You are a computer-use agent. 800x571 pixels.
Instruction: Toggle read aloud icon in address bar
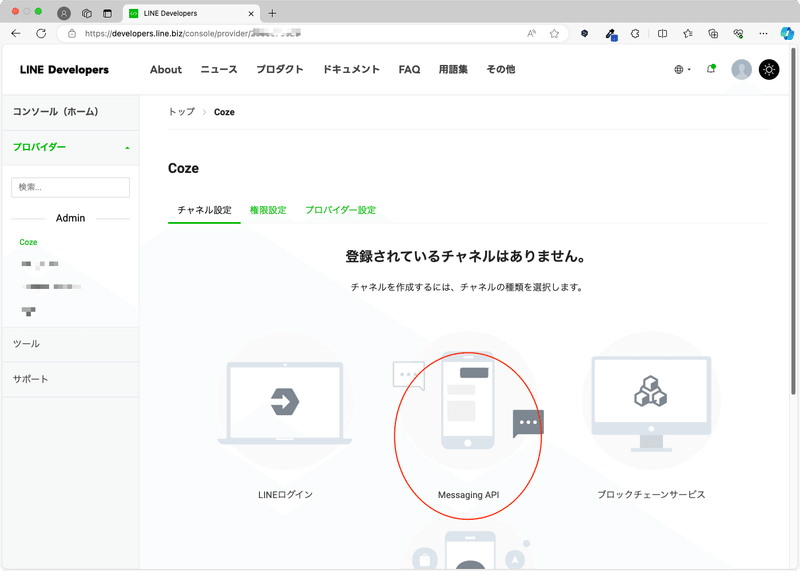coord(531,34)
